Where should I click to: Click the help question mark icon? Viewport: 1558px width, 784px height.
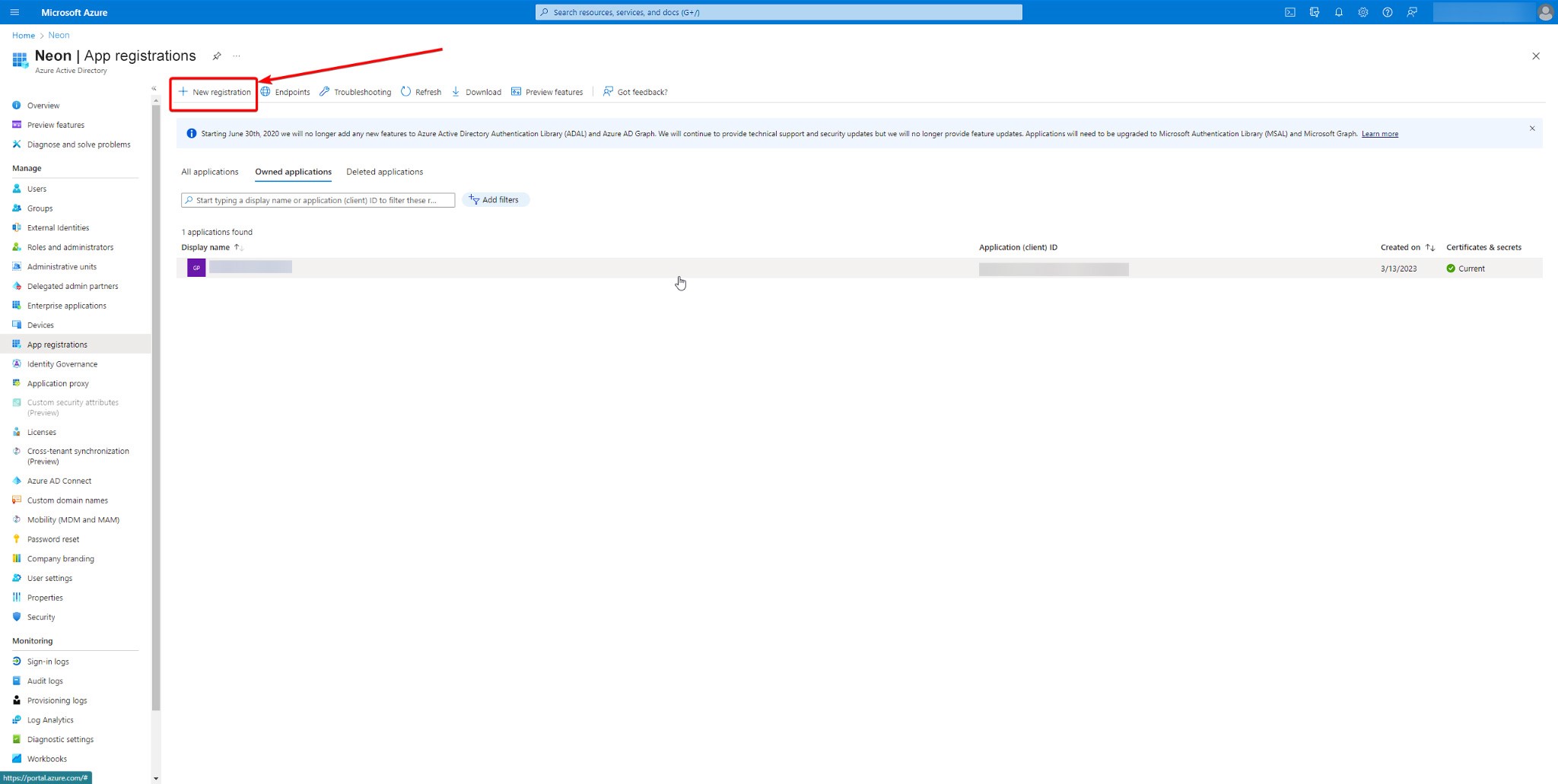(1387, 12)
